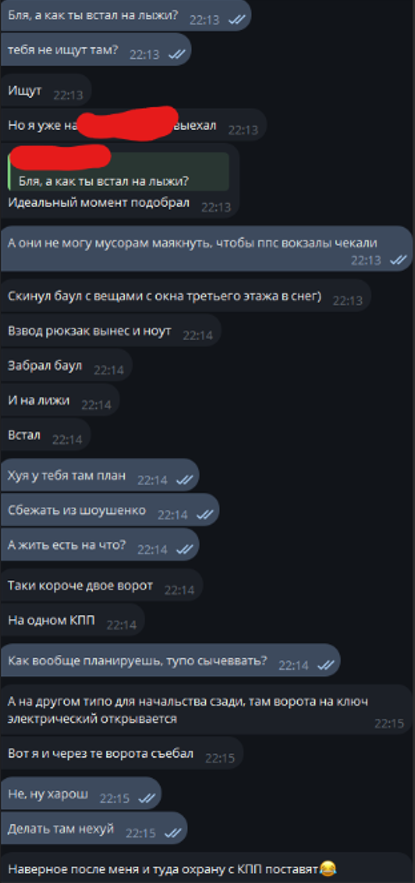The image size is (415, 883).
Task: Click read receipt on 'А жить есть на что?'
Action: (184, 549)
